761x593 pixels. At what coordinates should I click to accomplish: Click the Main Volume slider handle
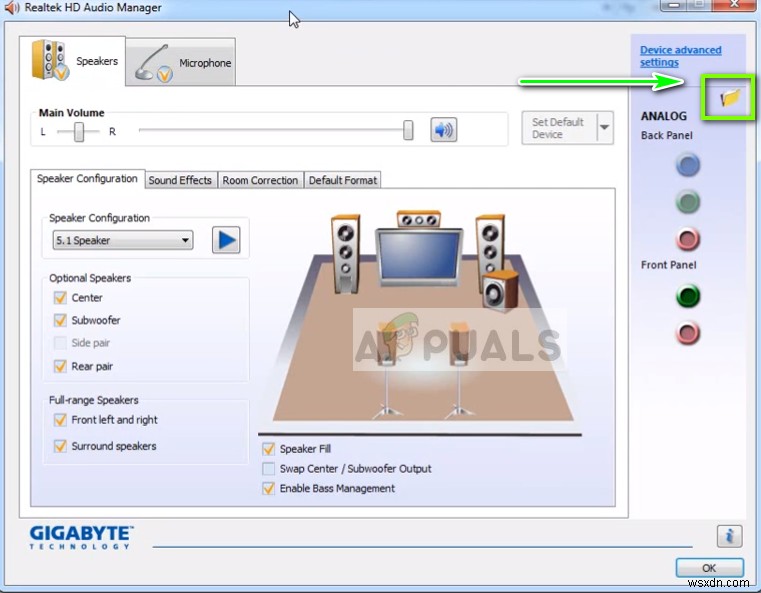click(408, 130)
